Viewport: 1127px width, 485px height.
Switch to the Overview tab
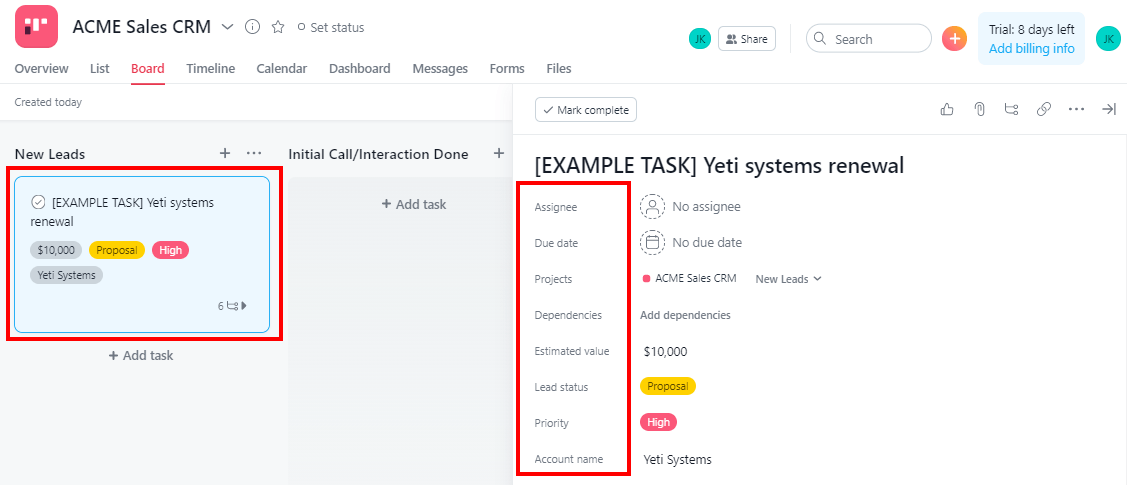coord(42,69)
